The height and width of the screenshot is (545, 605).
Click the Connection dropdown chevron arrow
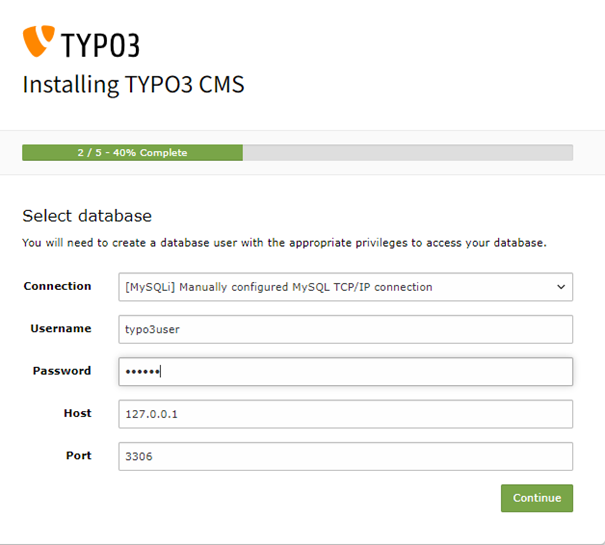tap(561, 287)
